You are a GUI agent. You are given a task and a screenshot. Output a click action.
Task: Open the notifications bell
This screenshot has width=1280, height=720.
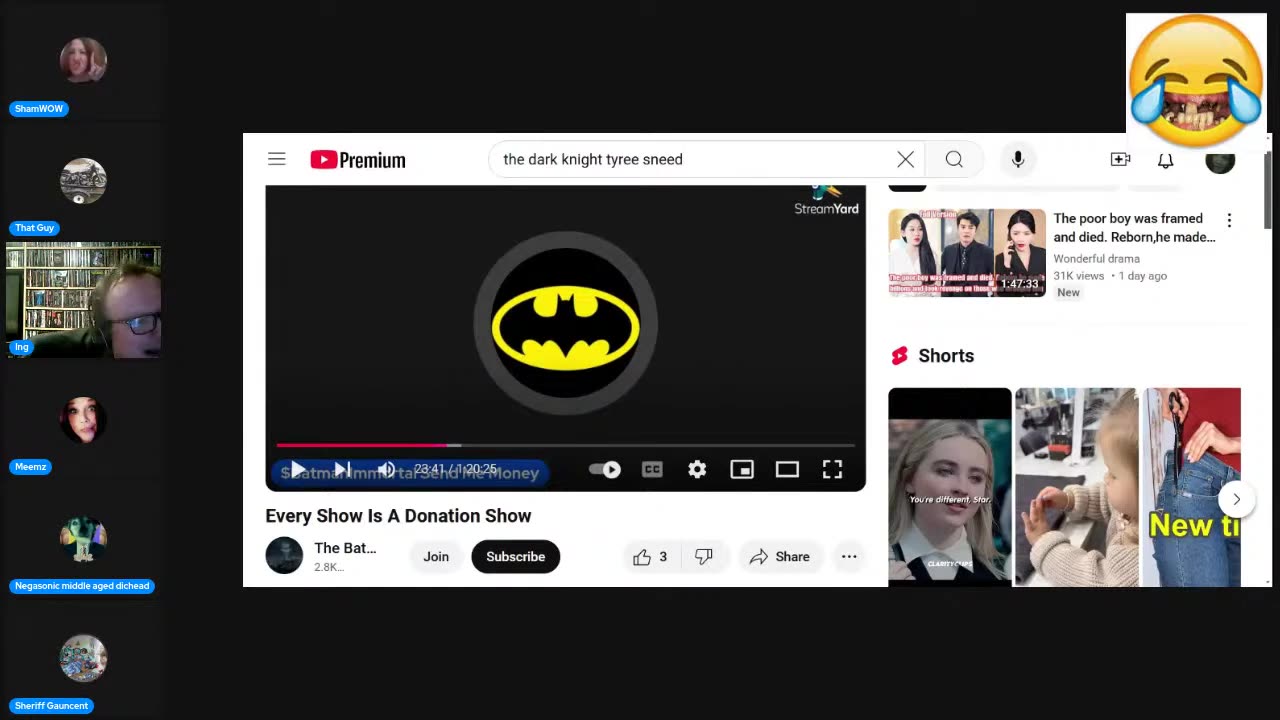[1166, 160]
